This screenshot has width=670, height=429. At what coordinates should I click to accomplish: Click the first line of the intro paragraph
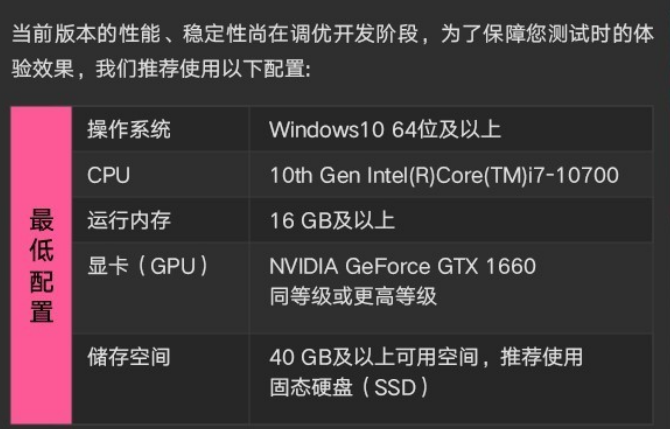334,36
